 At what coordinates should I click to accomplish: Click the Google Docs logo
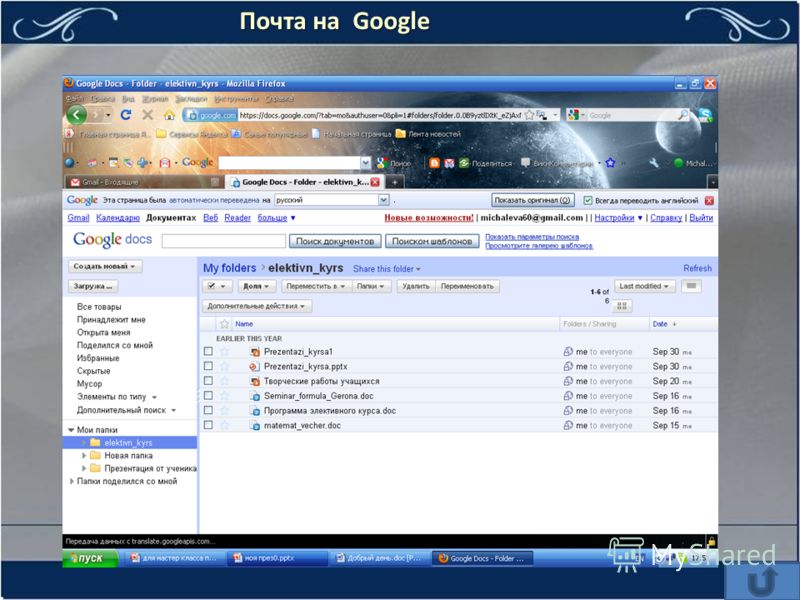click(112, 239)
